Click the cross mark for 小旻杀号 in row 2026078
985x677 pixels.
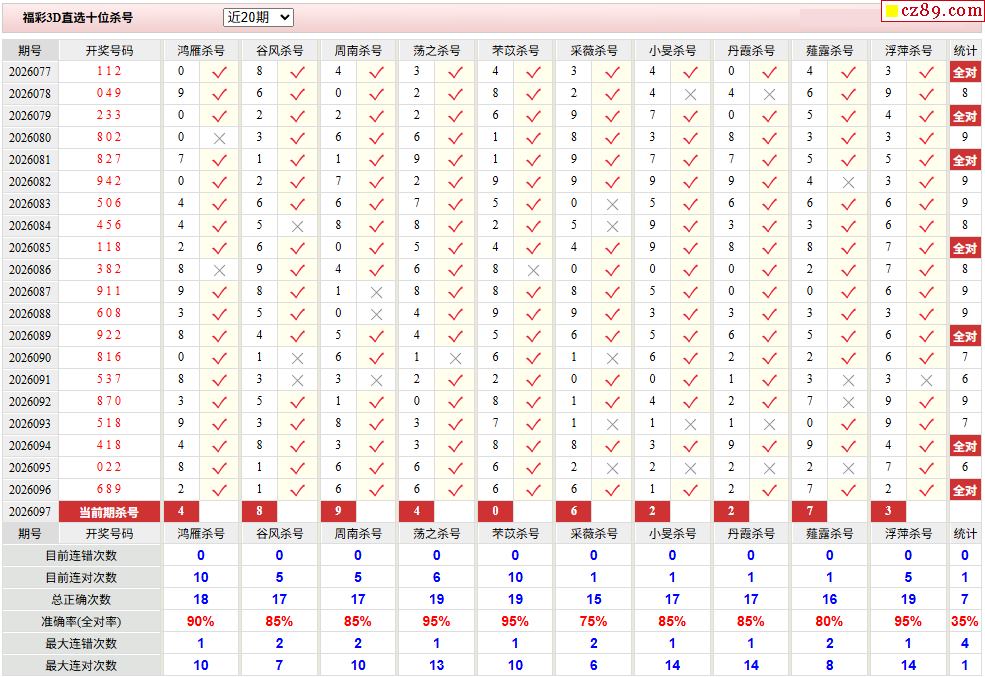point(690,94)
